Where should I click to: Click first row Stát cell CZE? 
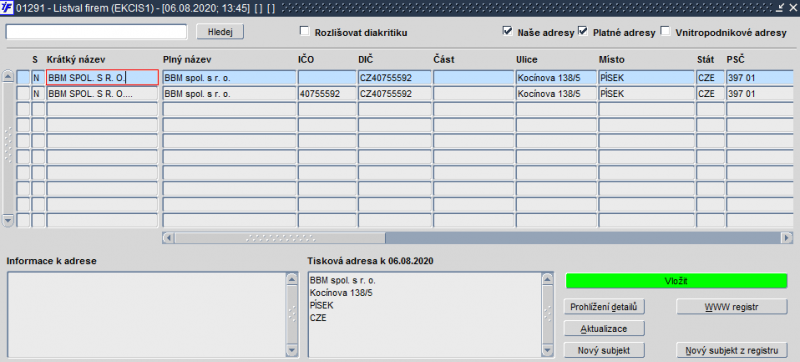(710, 78)
